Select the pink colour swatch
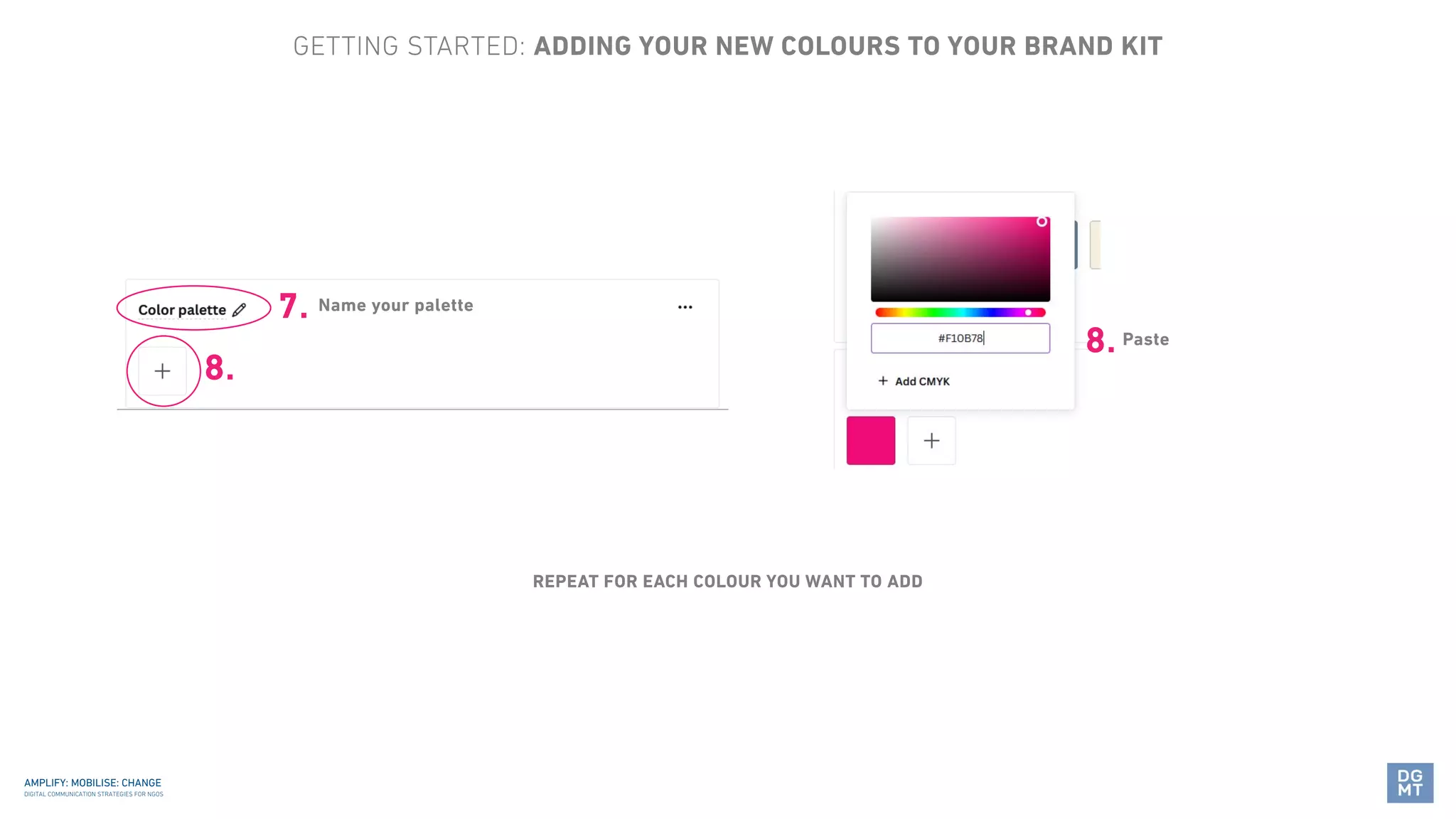This screenshot has width=1456, height=819. [871, 441]
